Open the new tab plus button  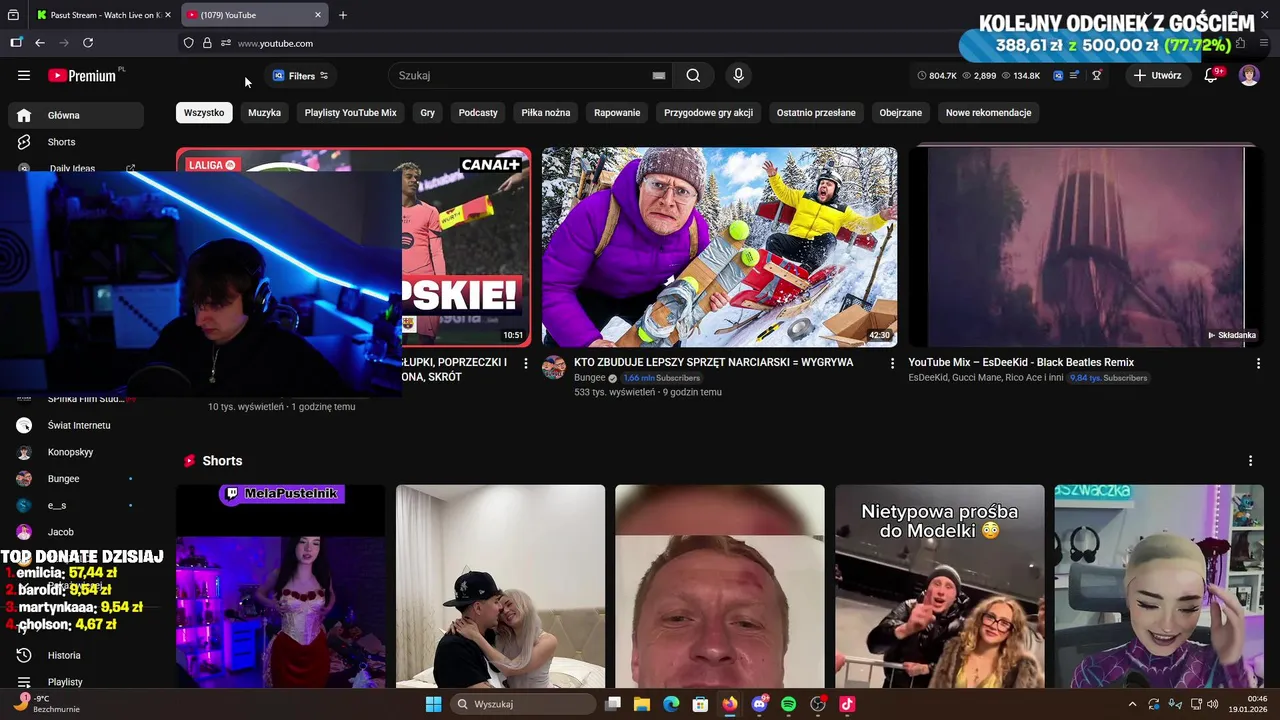point(343,15)
